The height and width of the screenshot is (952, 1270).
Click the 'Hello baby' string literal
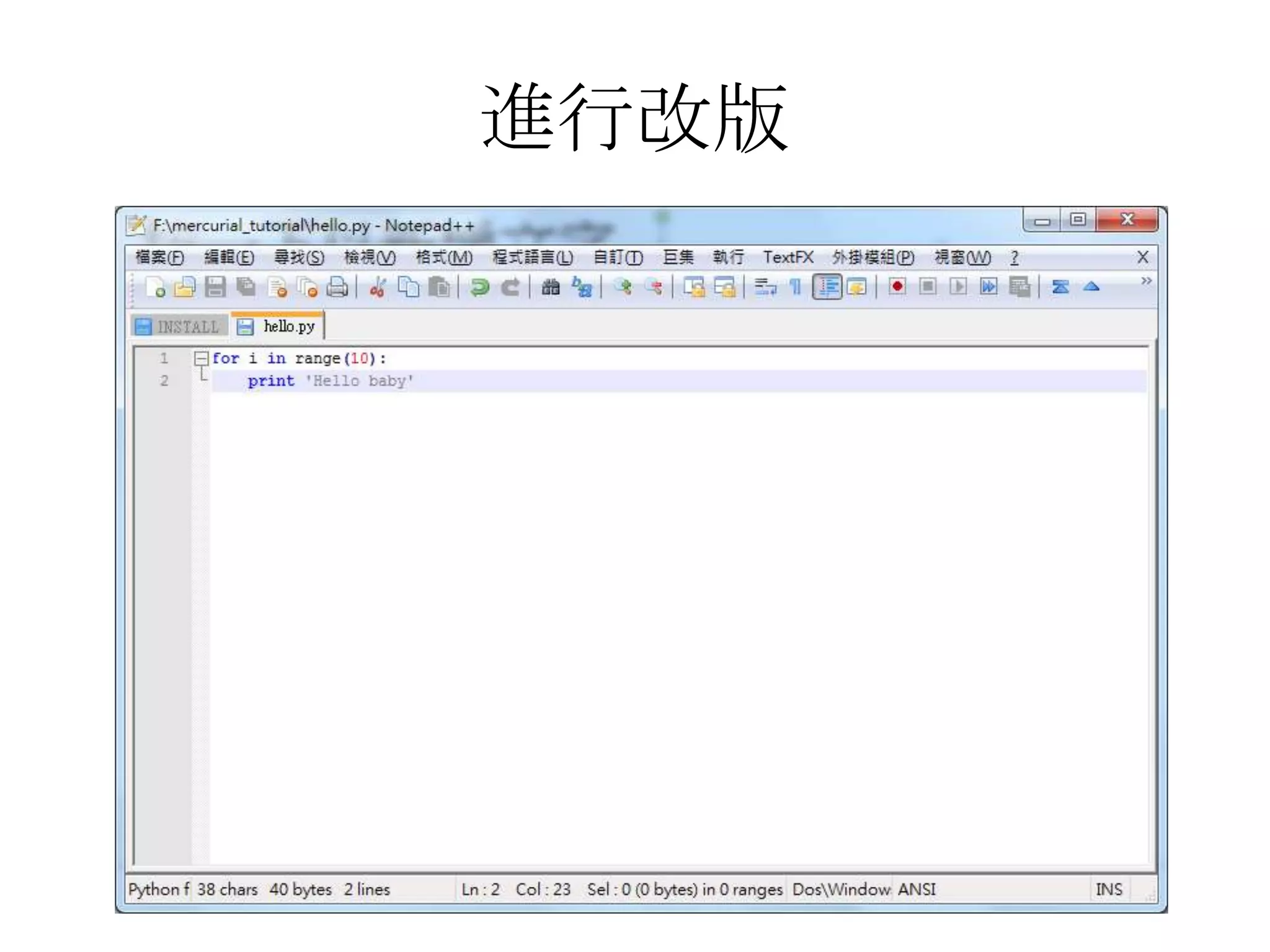pos(359,381)
